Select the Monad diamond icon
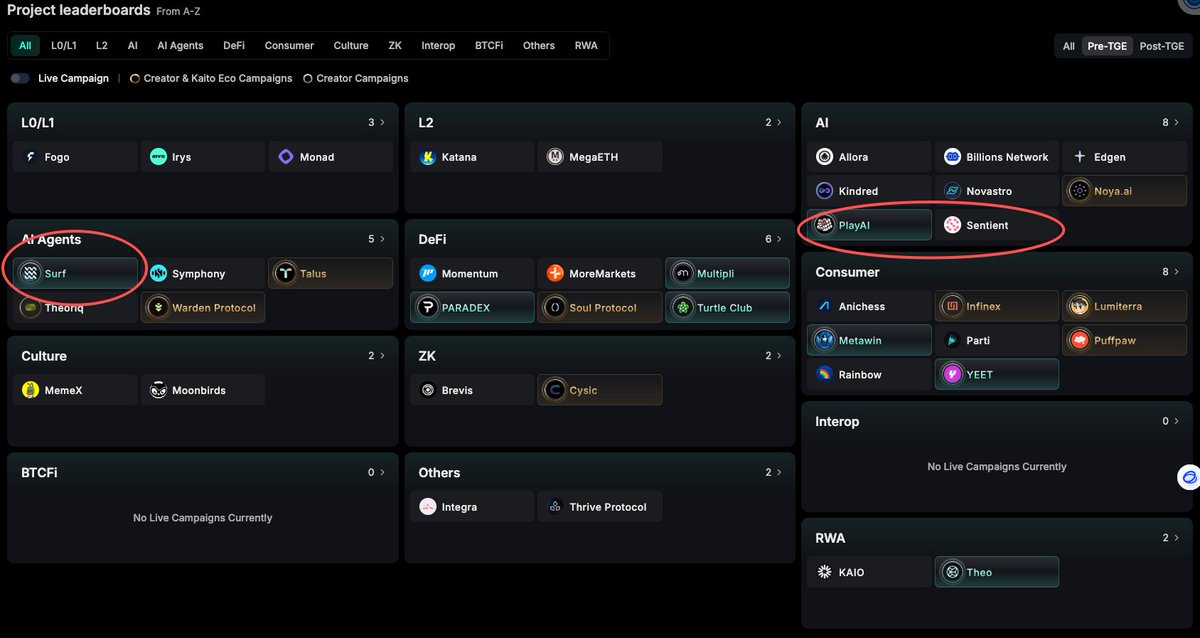This screenshot has width=1200, height=638. (286, 157)
